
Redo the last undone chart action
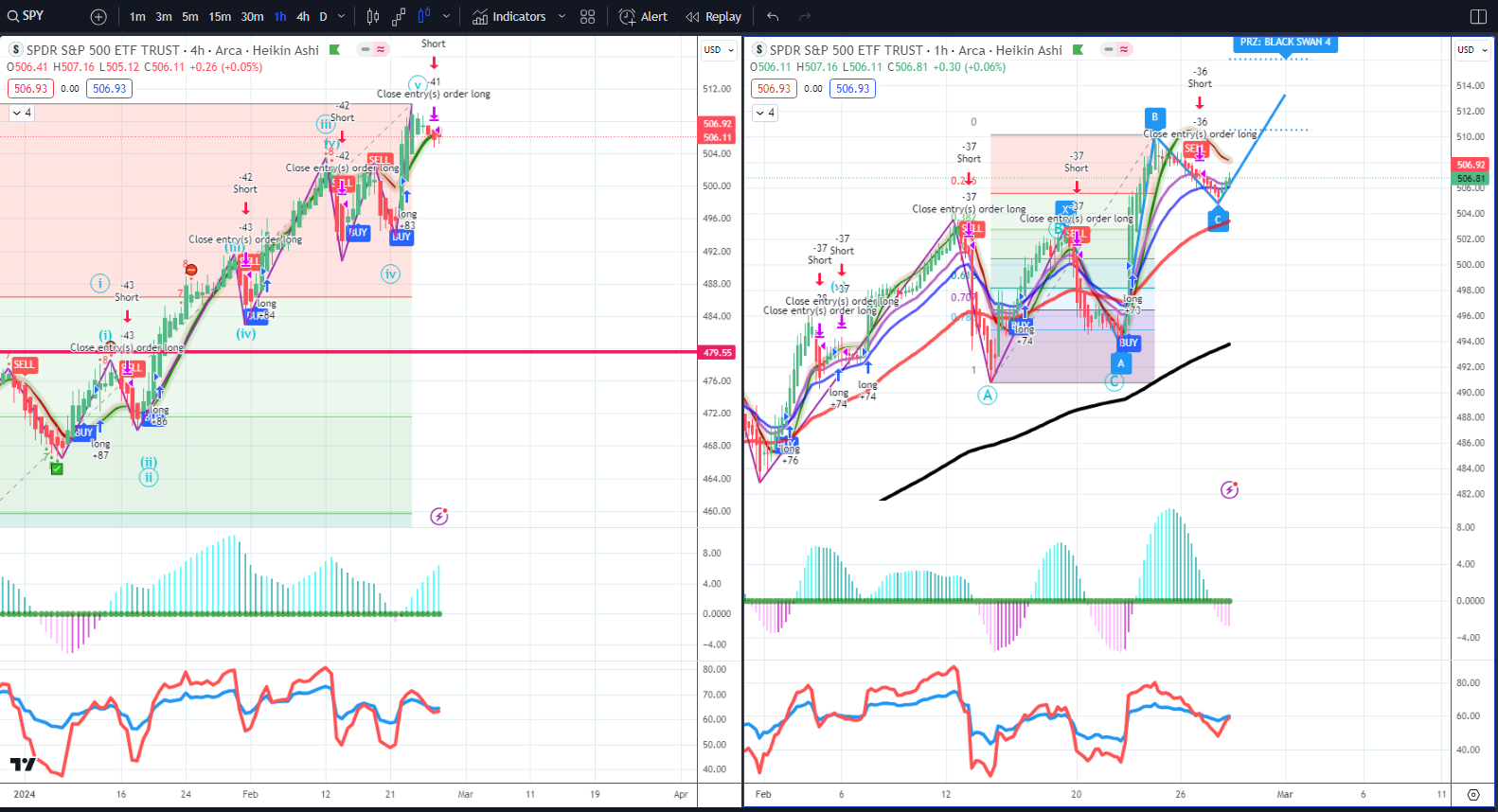(805, 16)
